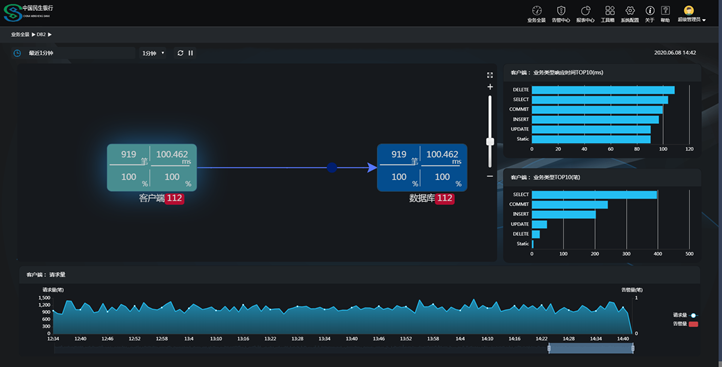722x367 pixels.
Task: Click DB2 in the breadcrumb
Action: point(41,35)
